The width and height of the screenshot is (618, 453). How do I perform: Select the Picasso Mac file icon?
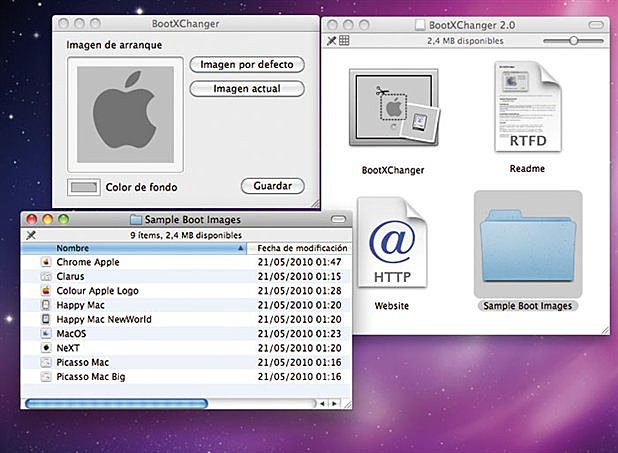[46, 362]
